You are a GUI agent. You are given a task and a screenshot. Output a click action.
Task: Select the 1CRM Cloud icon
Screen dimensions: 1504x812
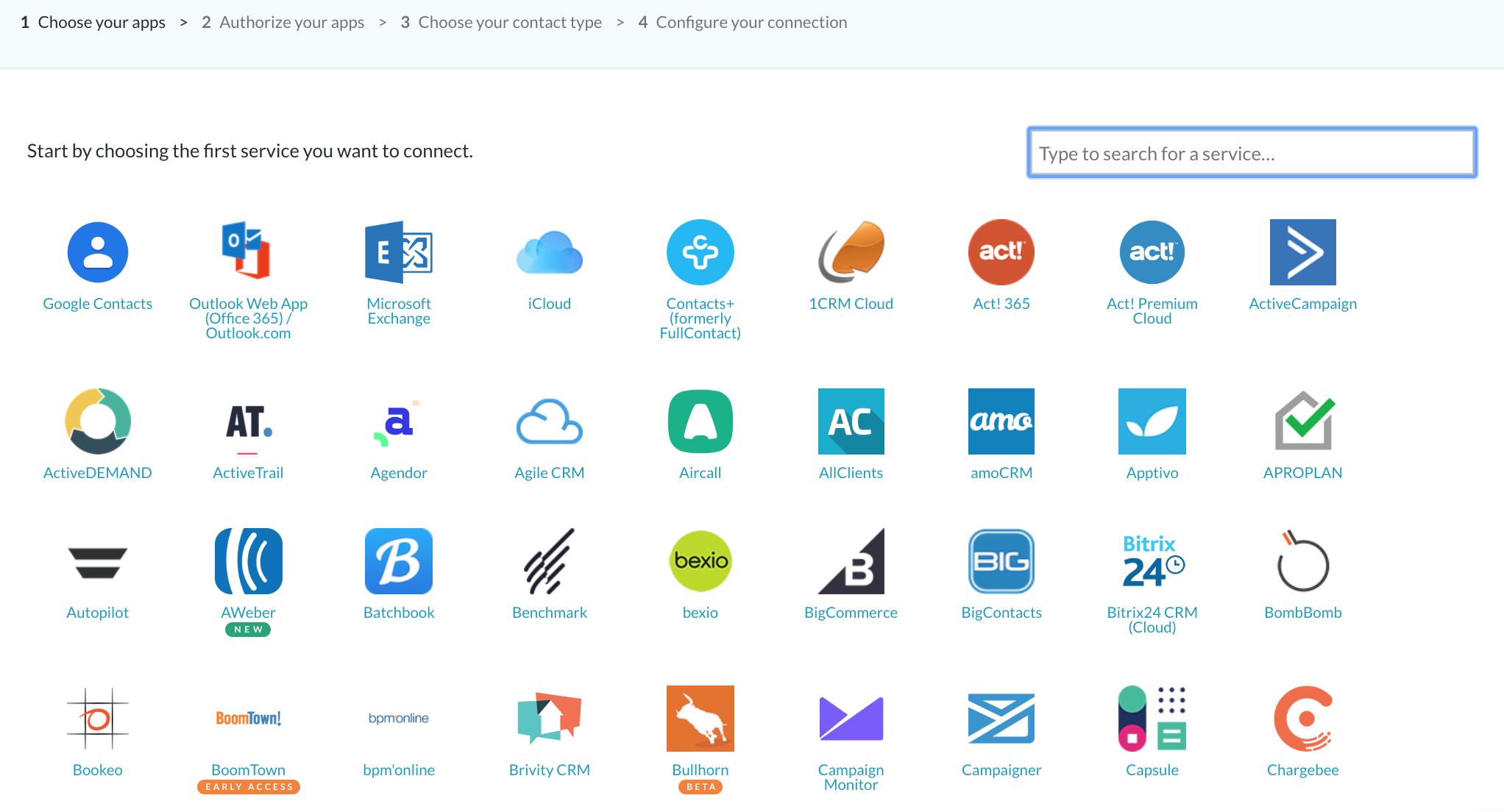pos(851,251)
